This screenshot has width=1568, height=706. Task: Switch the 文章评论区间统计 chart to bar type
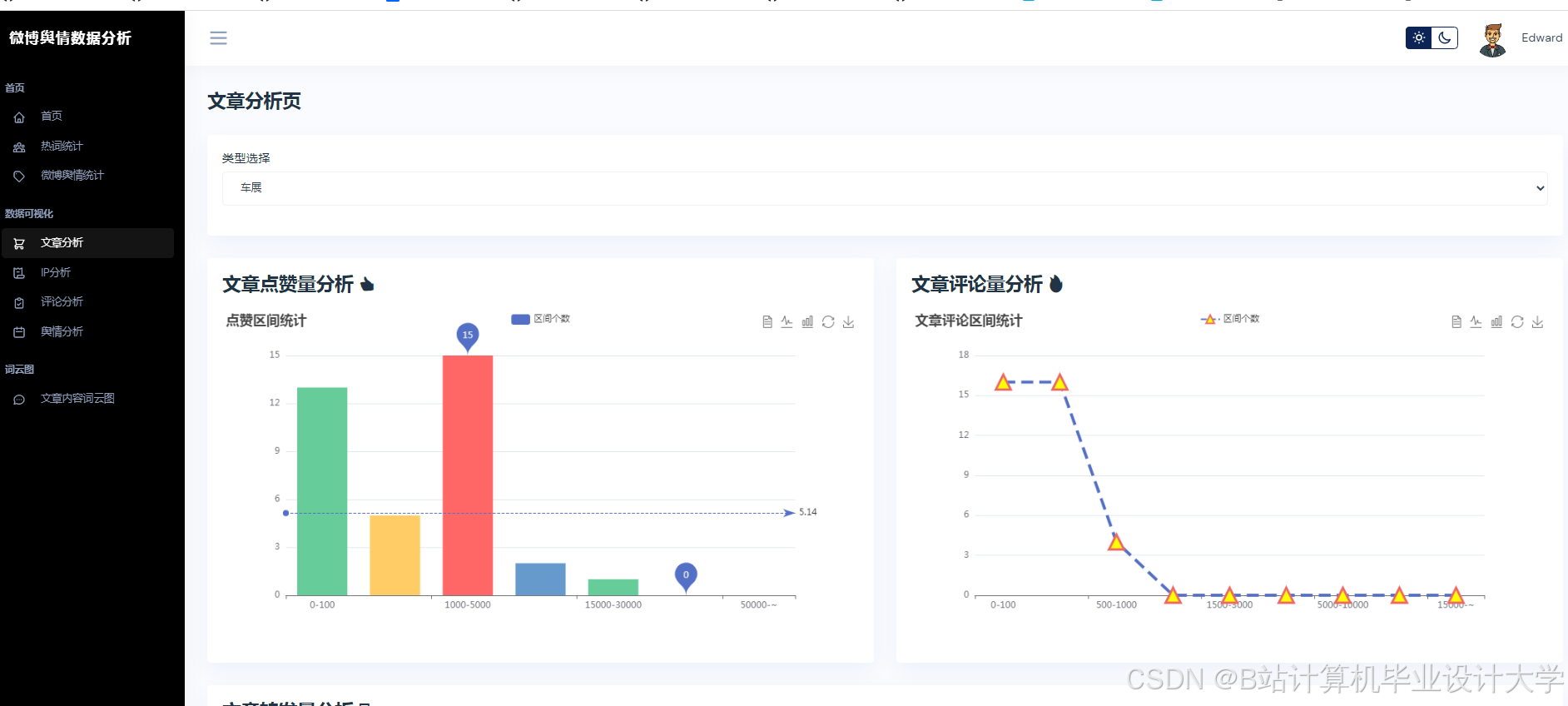coord(1496,322)
